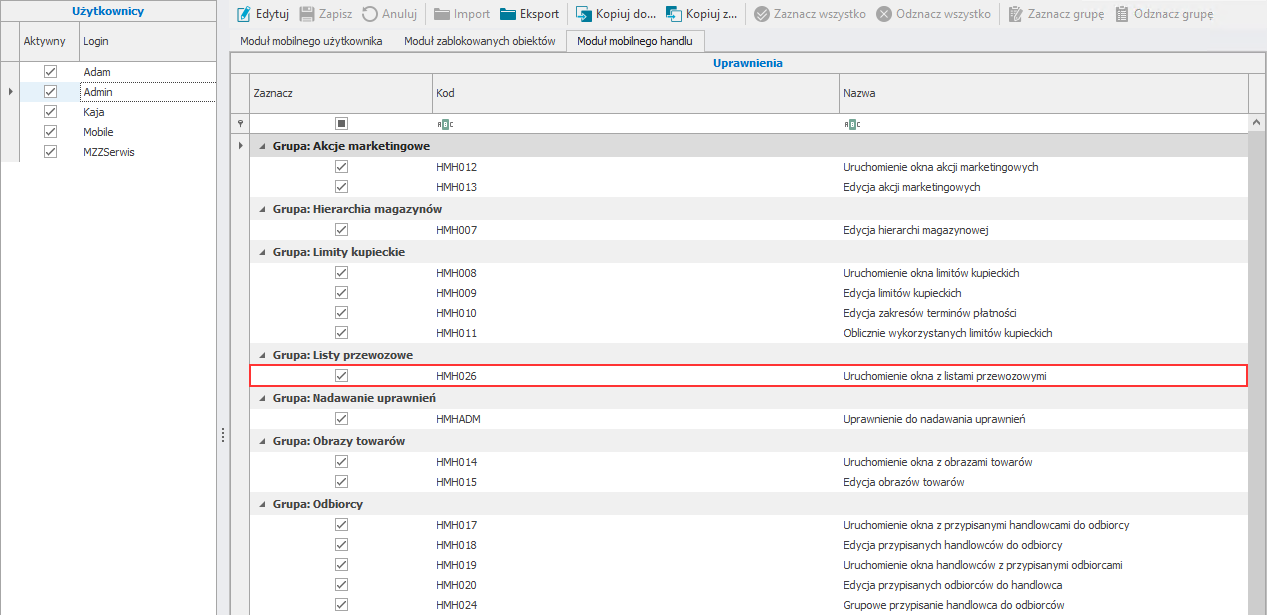The height and width of the screenshot is (615, 1268).
Task: Toggle the Aktywny checkbox for user Kaja
Action: coord(50,112)
